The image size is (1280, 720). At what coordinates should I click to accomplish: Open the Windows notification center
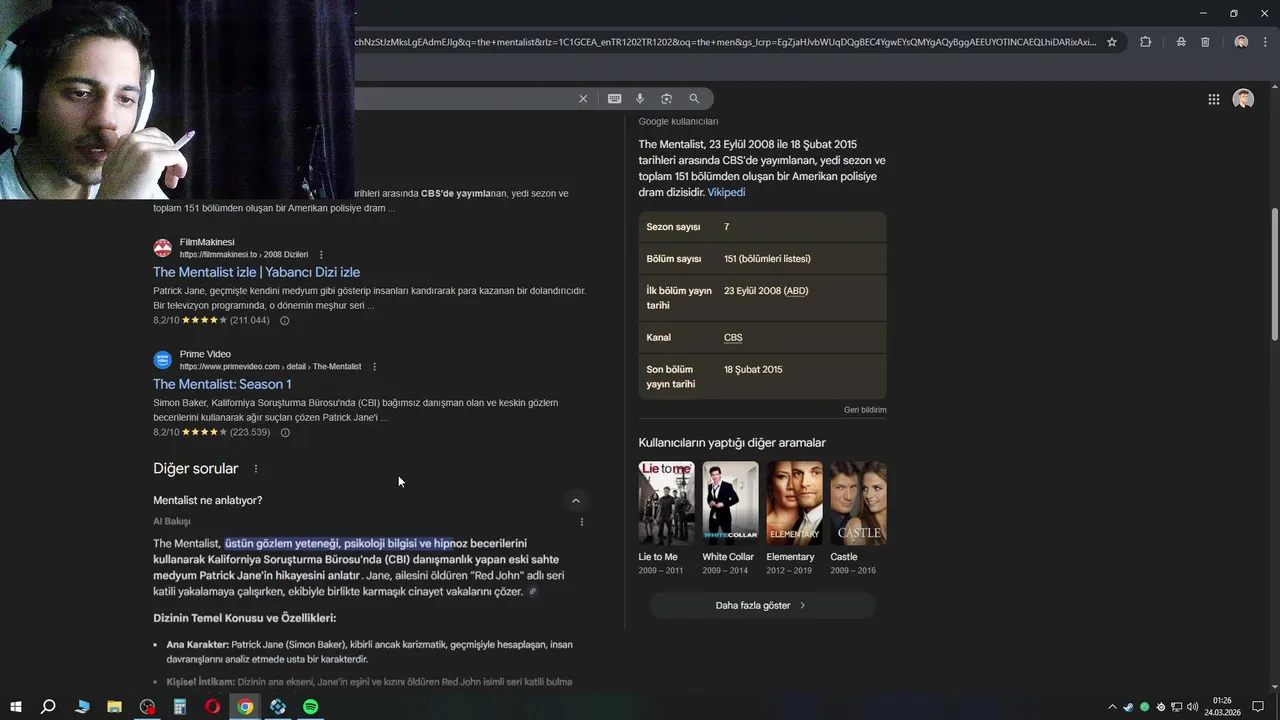coord(1258,707)
